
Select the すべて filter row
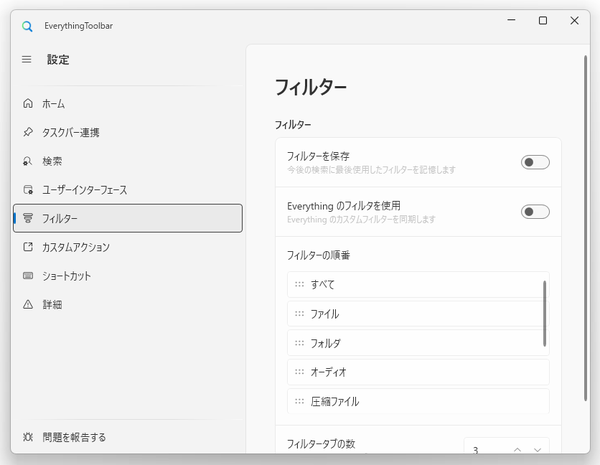(418, 284)
